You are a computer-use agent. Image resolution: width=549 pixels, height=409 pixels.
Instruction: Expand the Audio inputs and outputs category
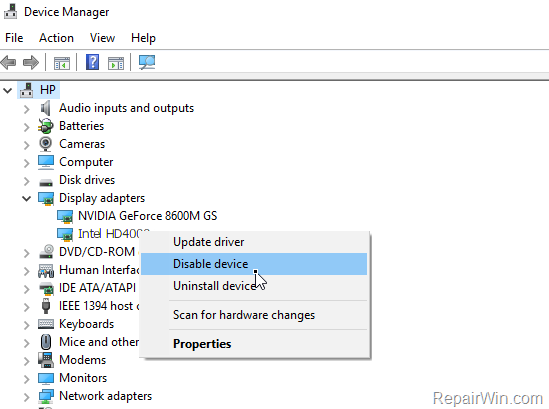point(27,109)
